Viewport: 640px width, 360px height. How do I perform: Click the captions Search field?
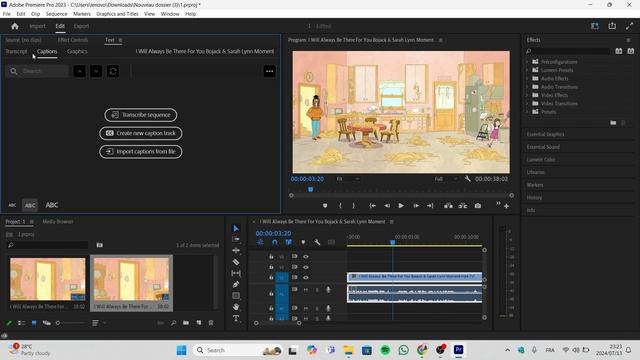point(37,71)
